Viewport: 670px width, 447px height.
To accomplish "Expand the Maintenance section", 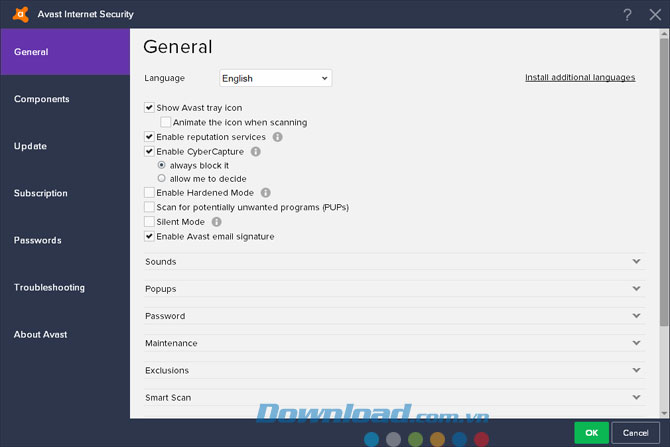I will (x=394, y=343).
